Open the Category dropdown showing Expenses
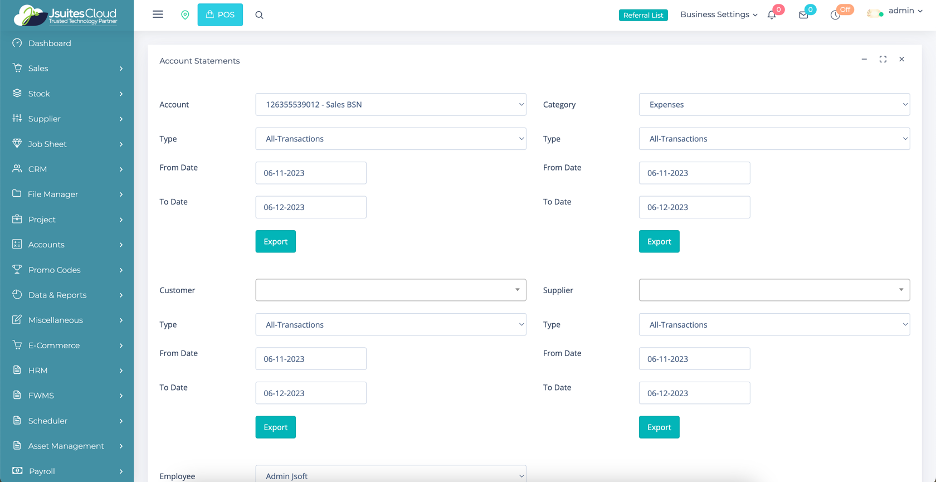This screenshot has width=936, height=482. click(x=774, y=104)
